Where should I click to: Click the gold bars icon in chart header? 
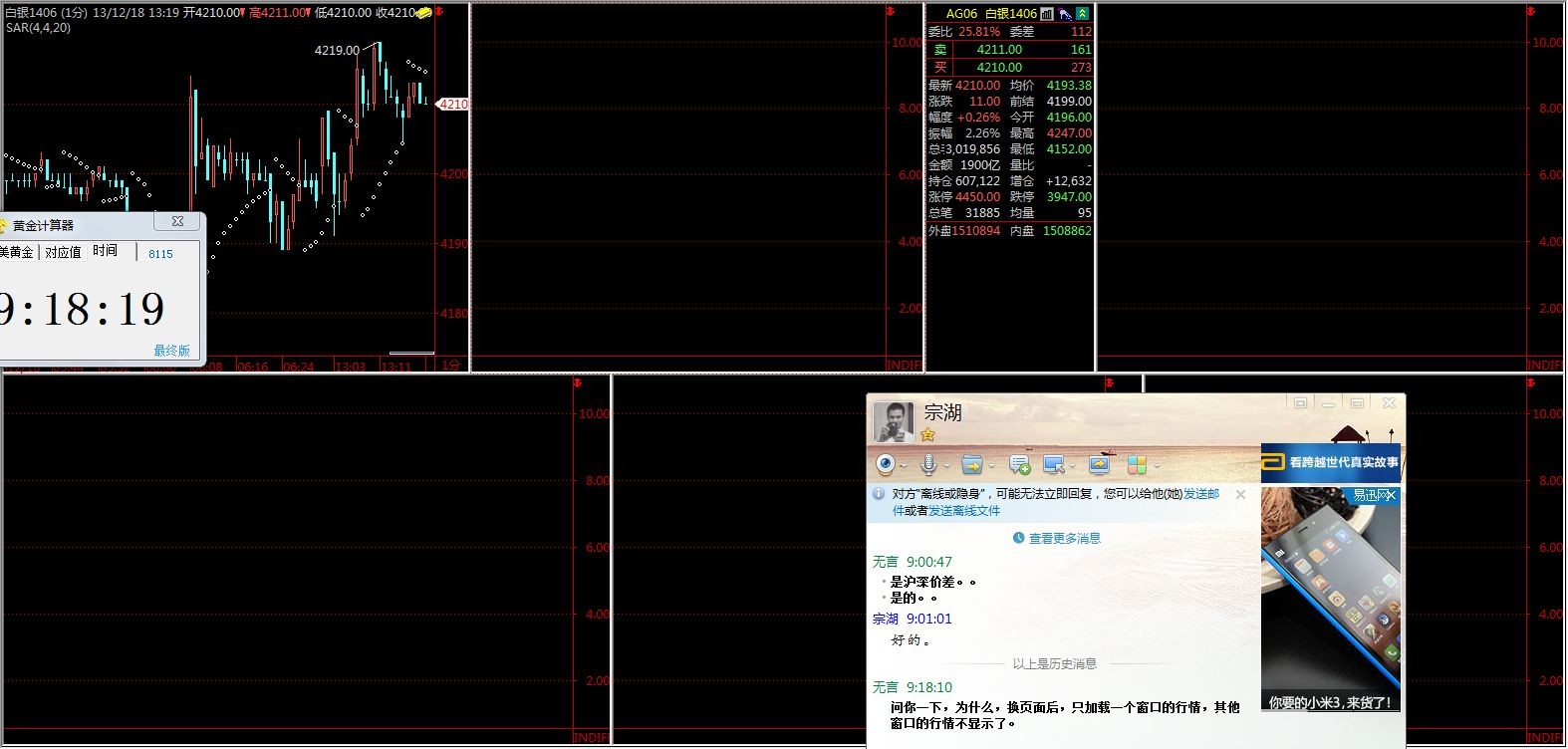[423, 13]
